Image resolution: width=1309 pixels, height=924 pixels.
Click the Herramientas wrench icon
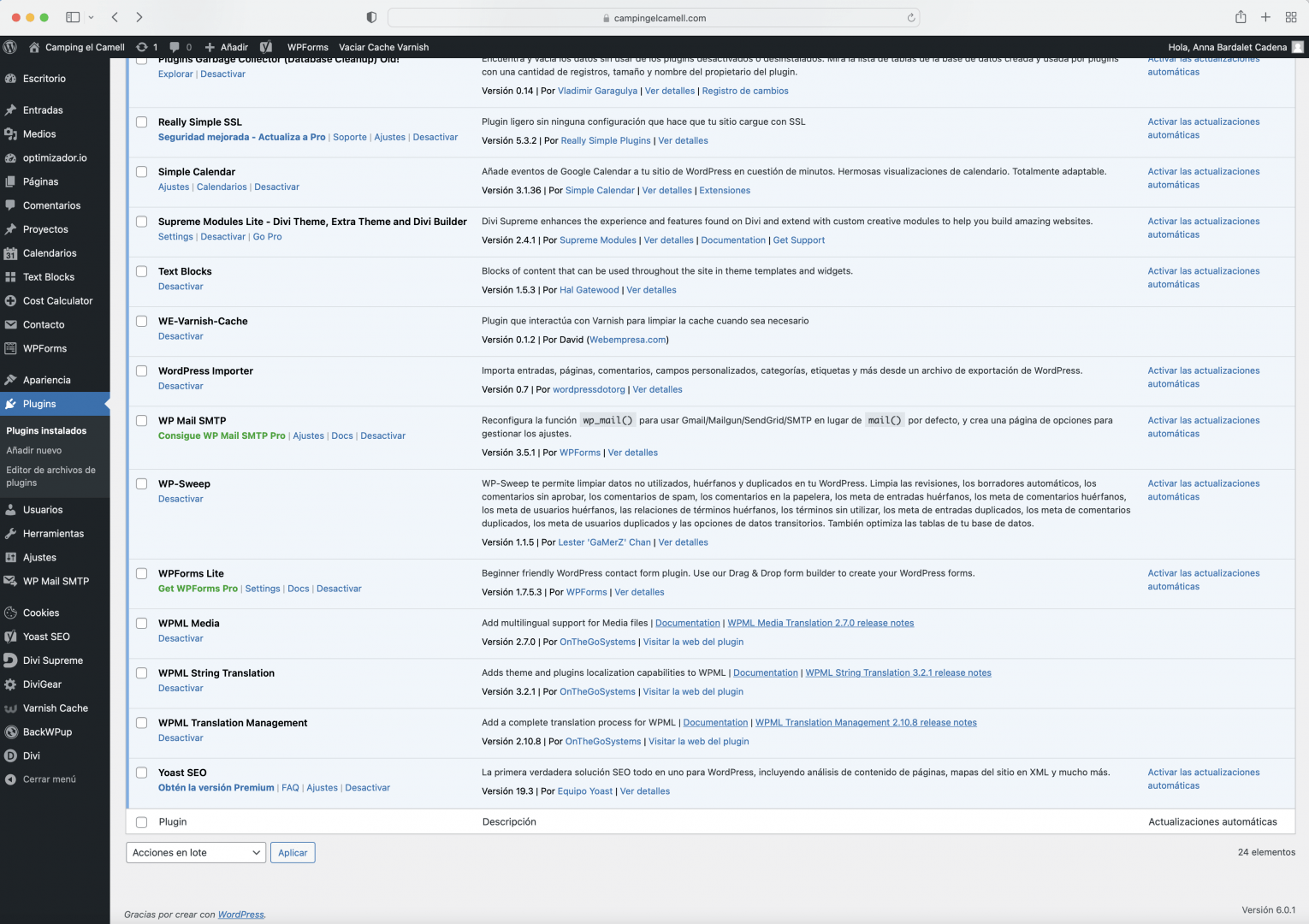(10, 534)
